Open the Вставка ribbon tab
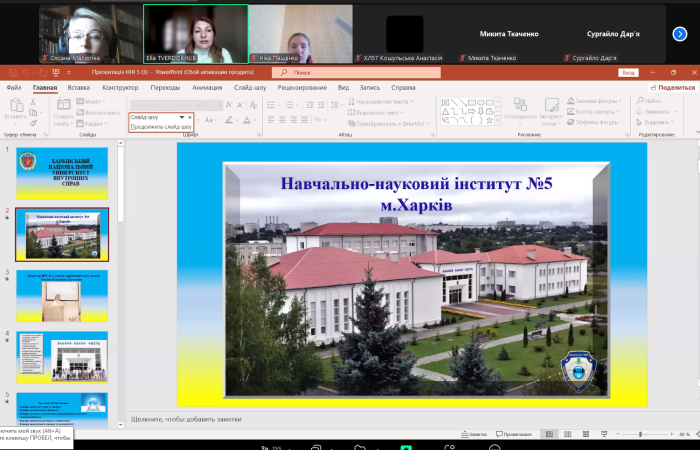This screenshot has height=450, width=700. pos(80,87)
